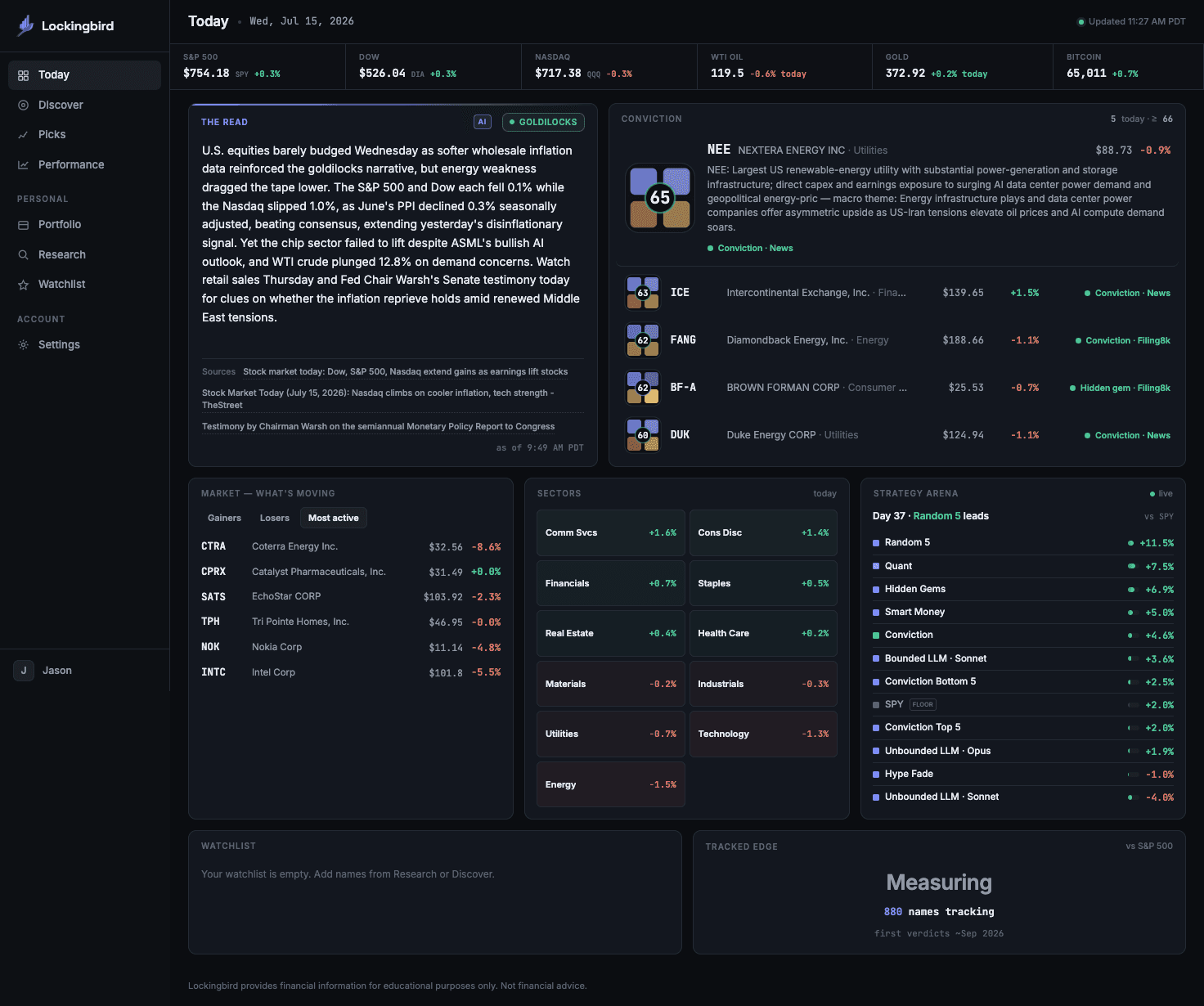This screenshot has height=1006, width=1204.
Task: Switch to the Losers tab
Action: coord(275,518)
